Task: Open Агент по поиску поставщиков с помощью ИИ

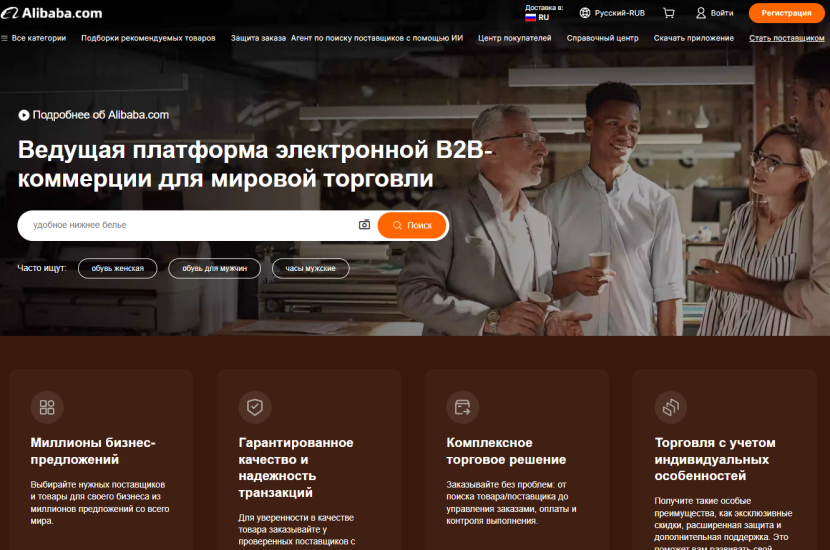Action: point(377,38)
